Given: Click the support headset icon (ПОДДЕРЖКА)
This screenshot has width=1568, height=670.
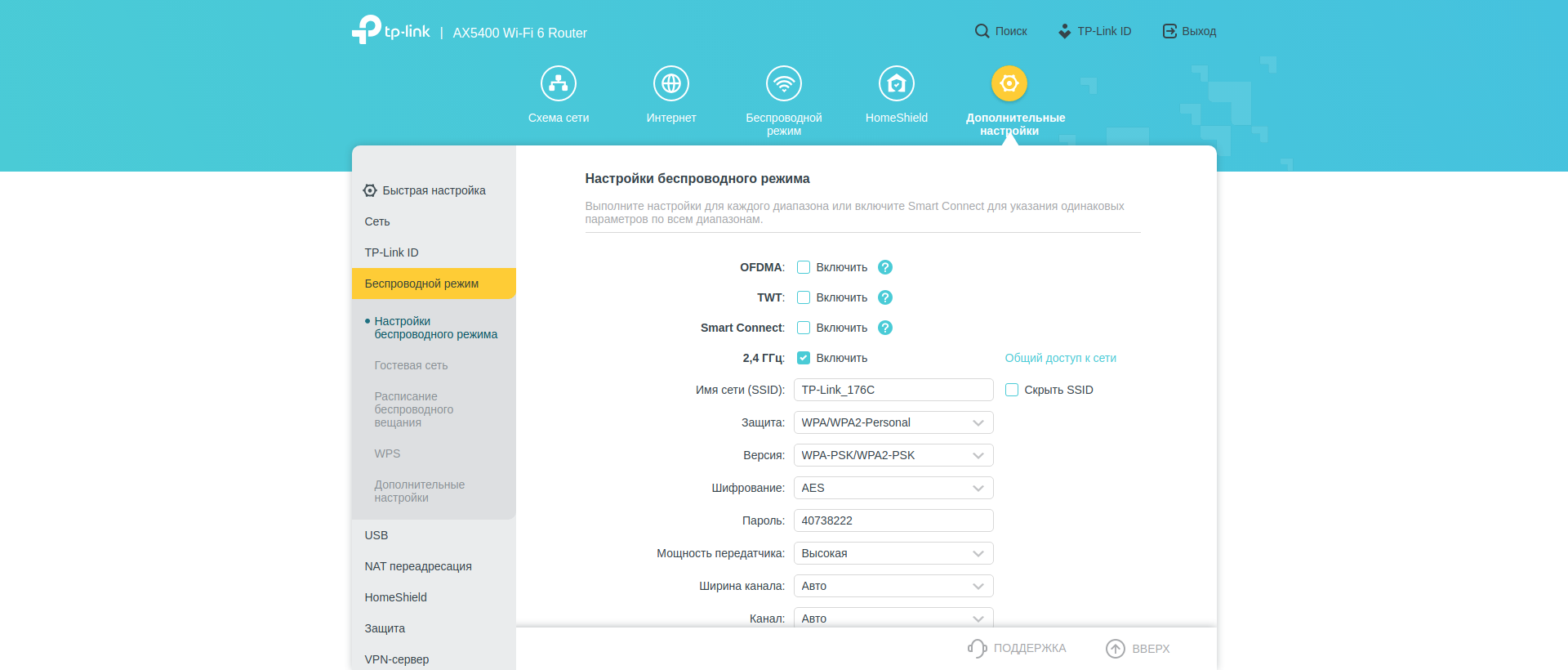Looking at the screenshot, I should tap(977, 648).
